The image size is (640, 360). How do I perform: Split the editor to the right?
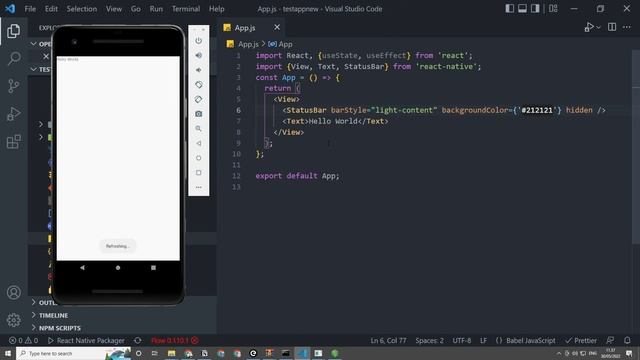[612, 27]
